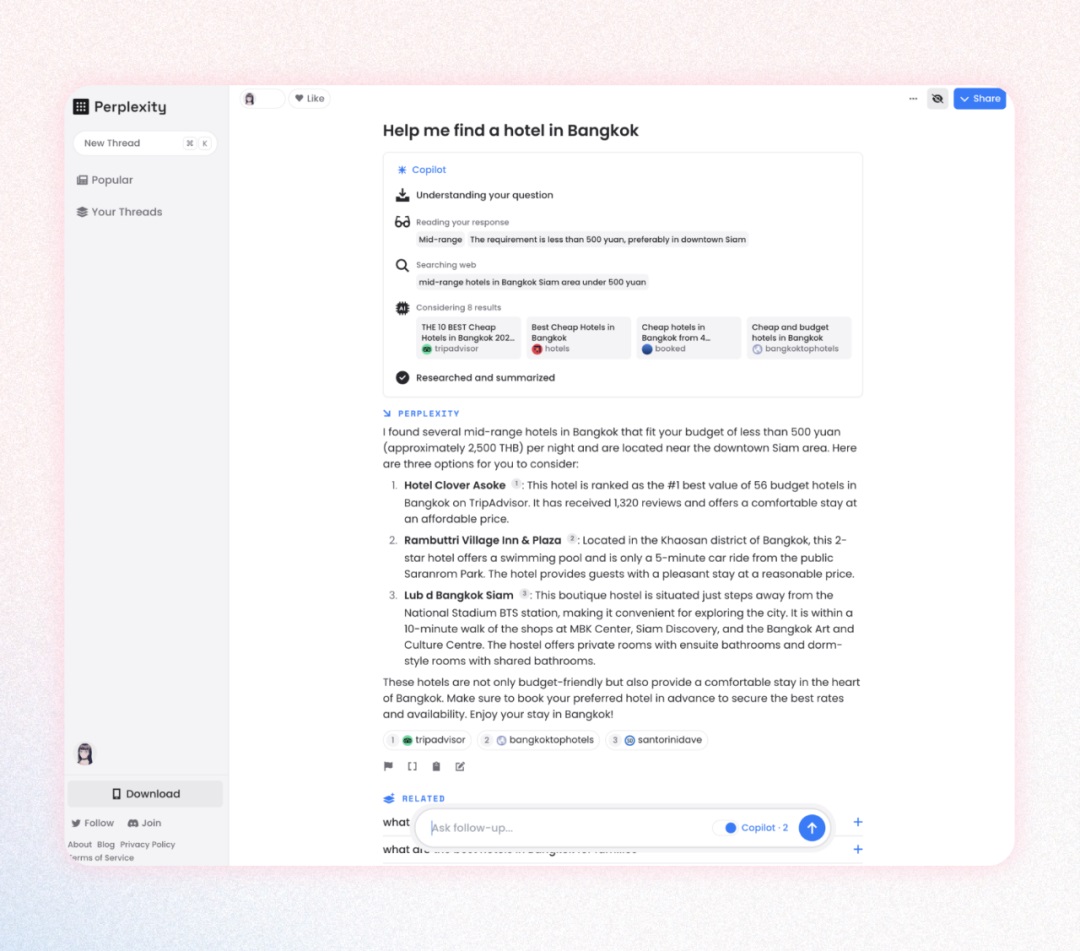
Task: Click the user avatar in the sidebar
Action: tap(85, 754)
